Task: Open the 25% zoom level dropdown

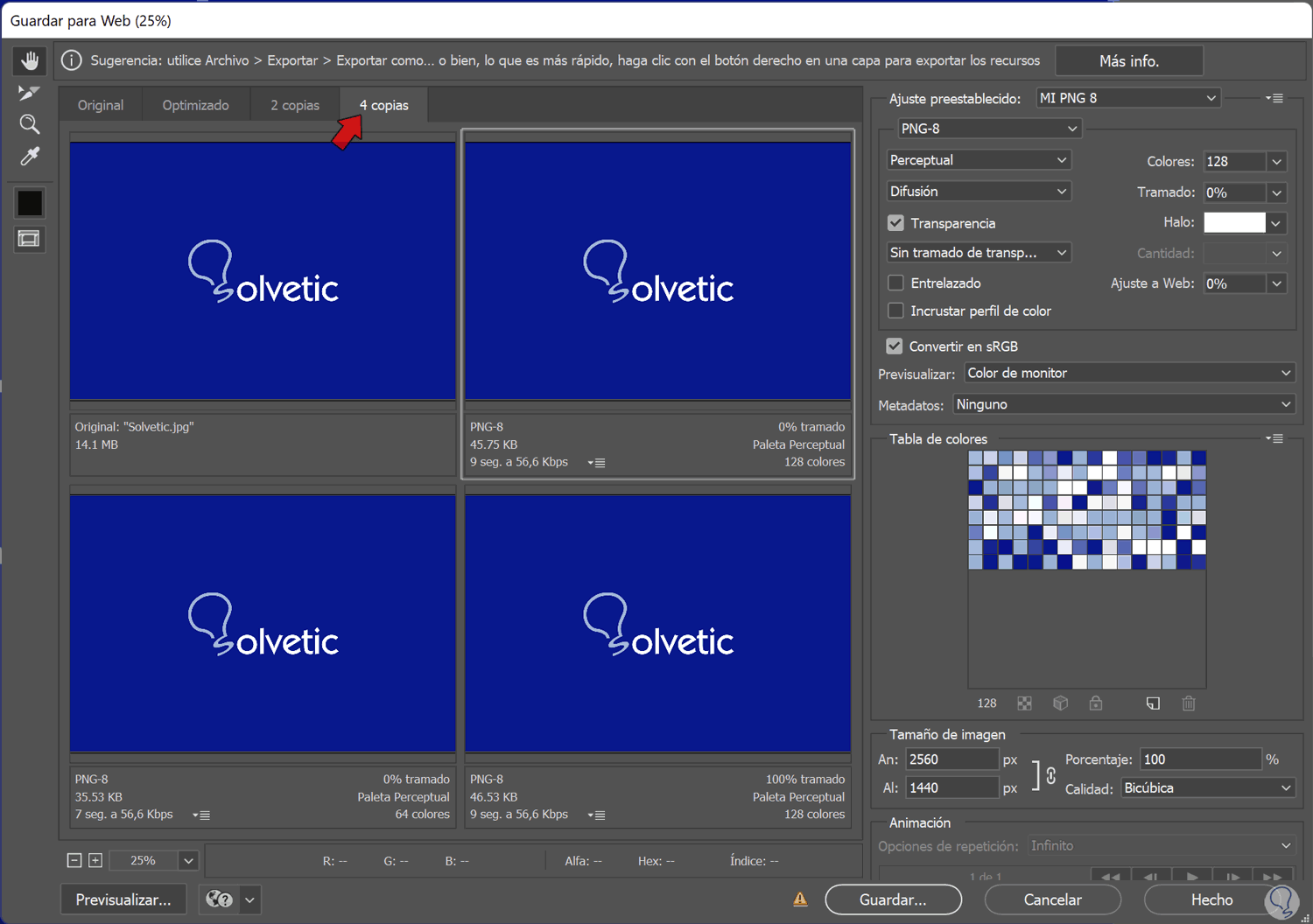Action: (x=188, y=861)
